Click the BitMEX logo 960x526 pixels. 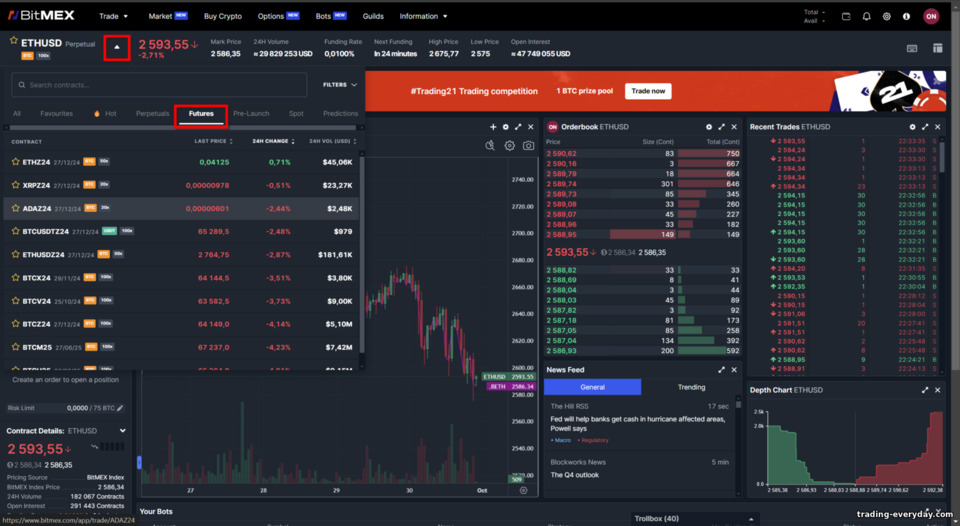coord(41,15)
